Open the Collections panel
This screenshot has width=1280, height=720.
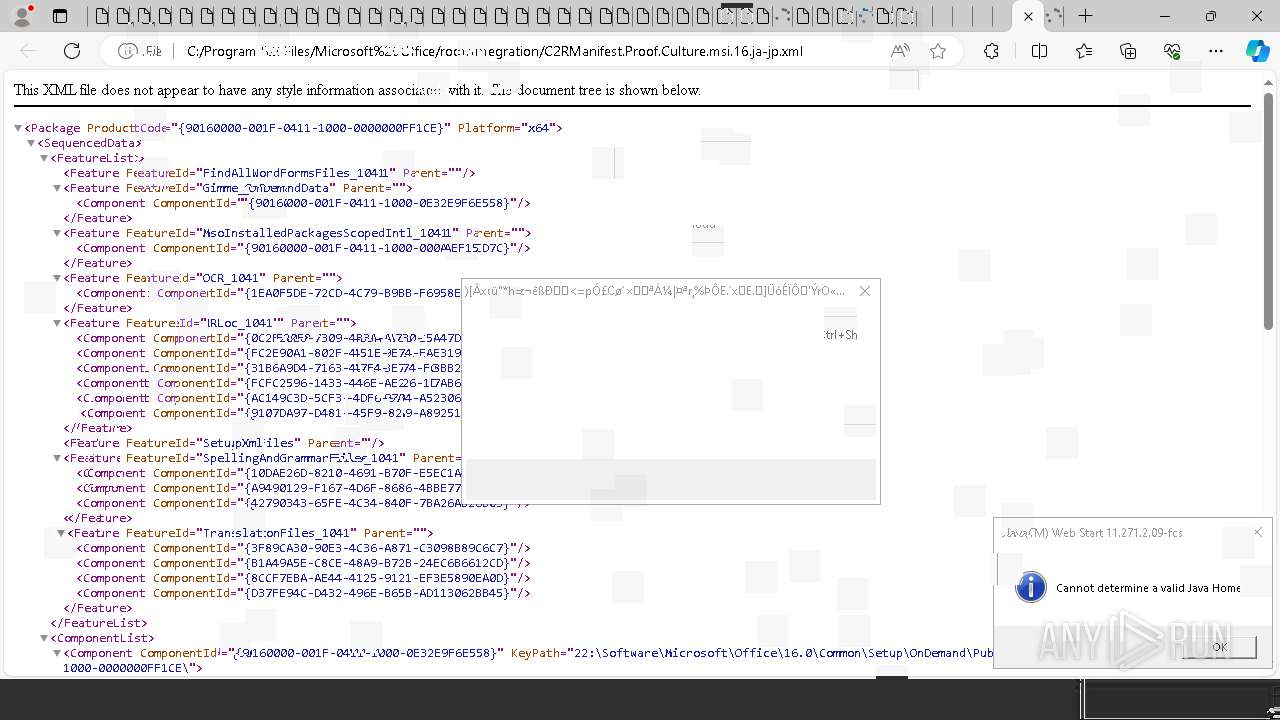tap(1128, 51)
